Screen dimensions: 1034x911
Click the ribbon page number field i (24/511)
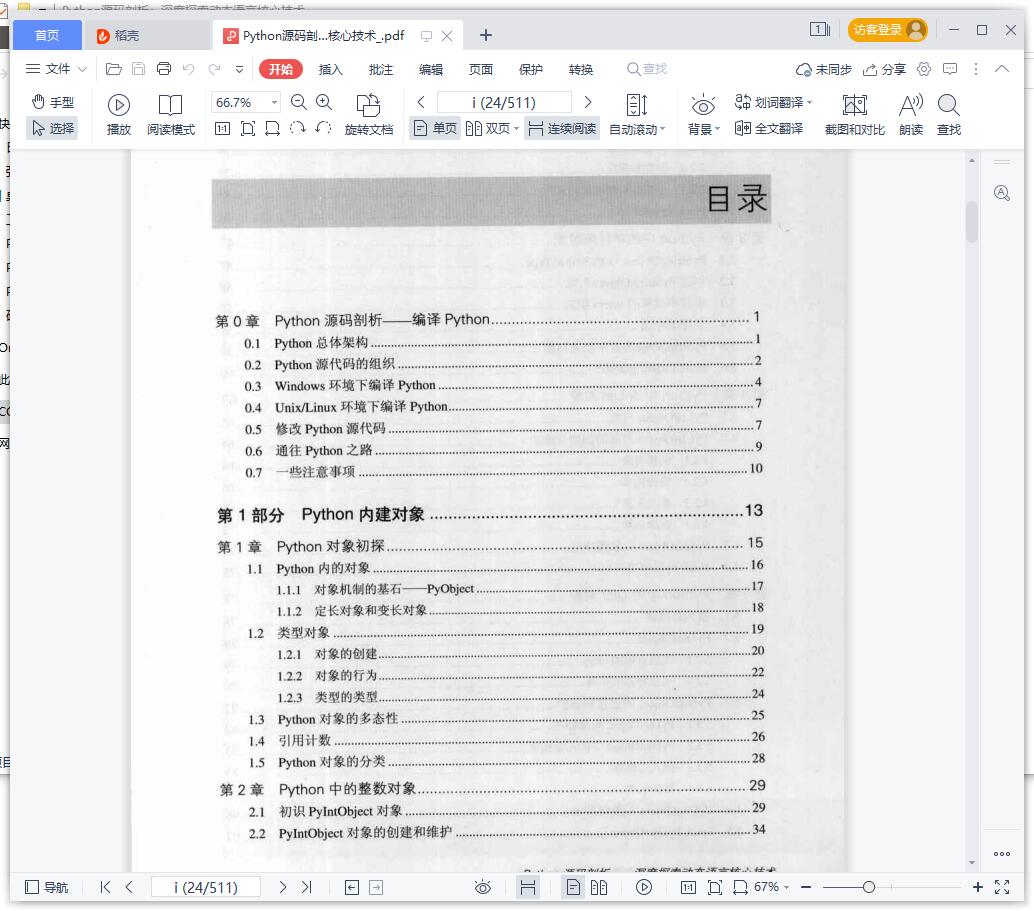504,102
